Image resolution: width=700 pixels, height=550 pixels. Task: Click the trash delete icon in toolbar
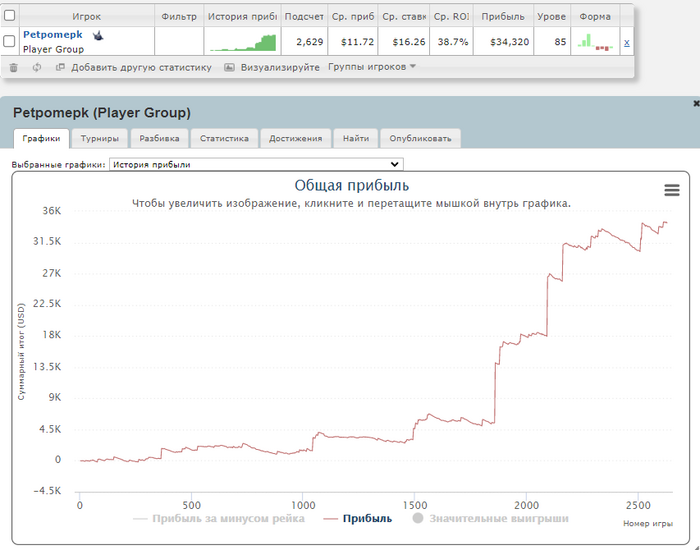tap(13, 67)
